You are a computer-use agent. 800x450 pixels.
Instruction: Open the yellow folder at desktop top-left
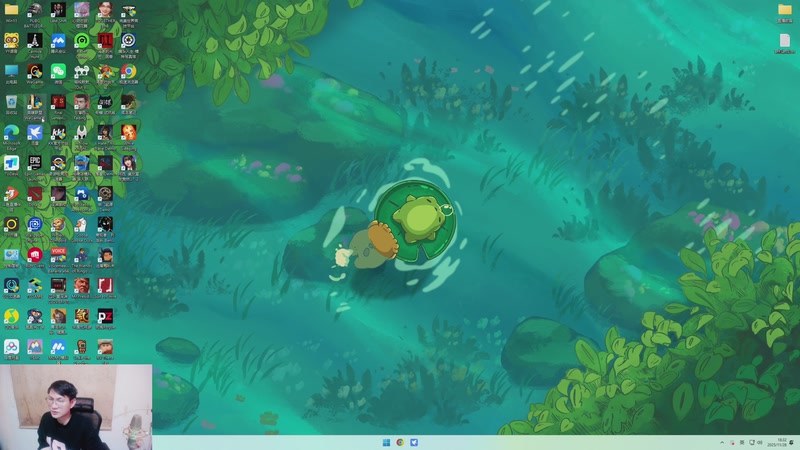11,10
